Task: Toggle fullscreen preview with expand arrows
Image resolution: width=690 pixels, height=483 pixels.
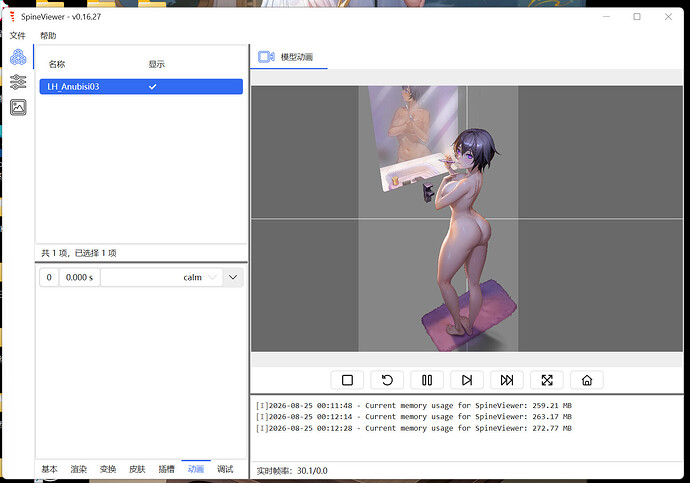Action: (x=547, y=380)
